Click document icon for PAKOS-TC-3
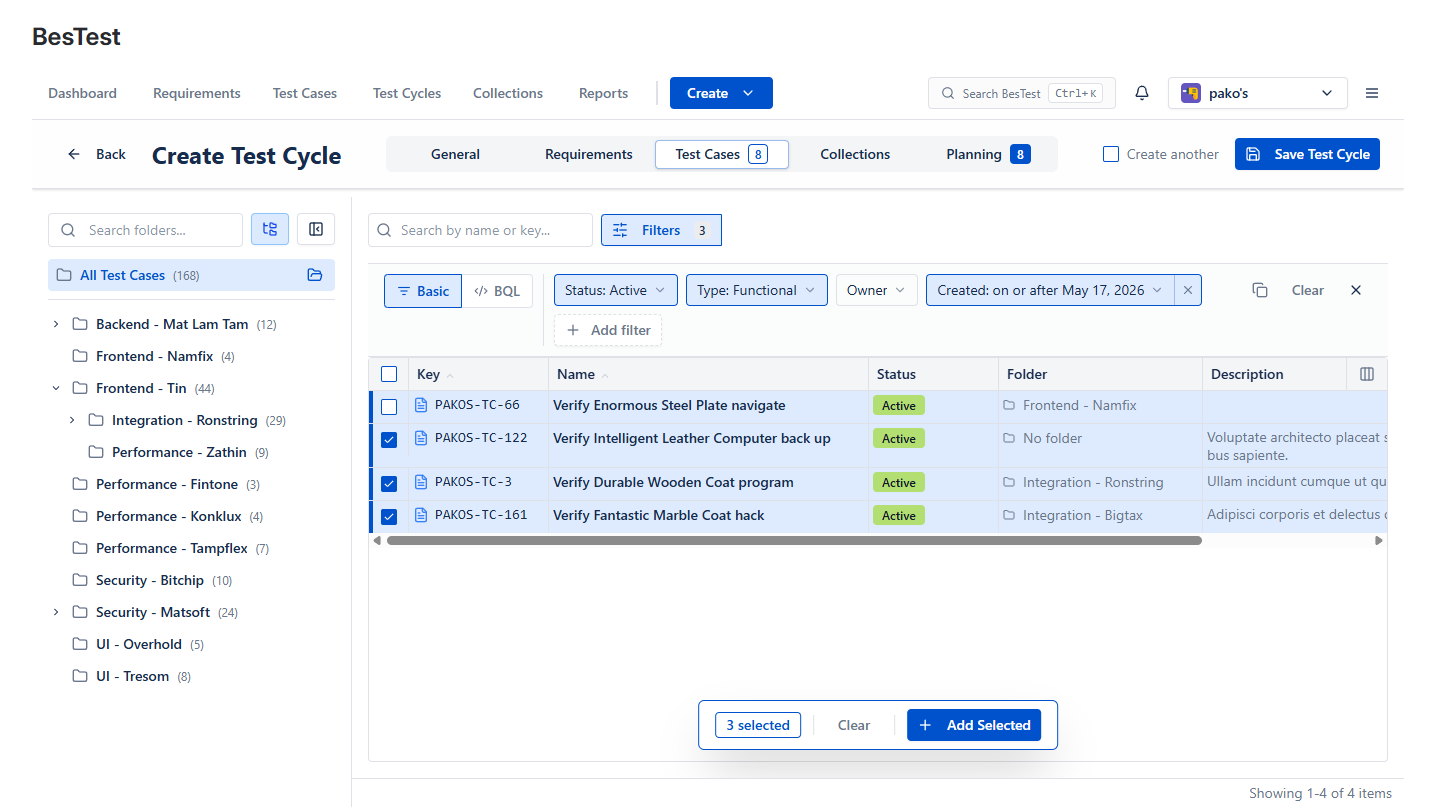1441x808 pixels. [x=421, y=482]
